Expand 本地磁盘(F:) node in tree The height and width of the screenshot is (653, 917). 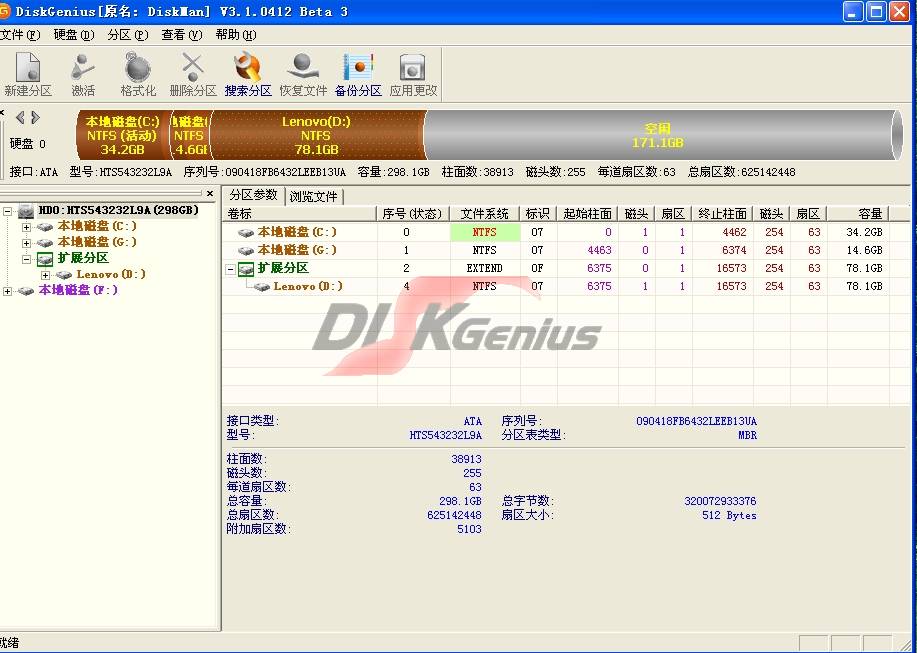(x=8, y=291)
